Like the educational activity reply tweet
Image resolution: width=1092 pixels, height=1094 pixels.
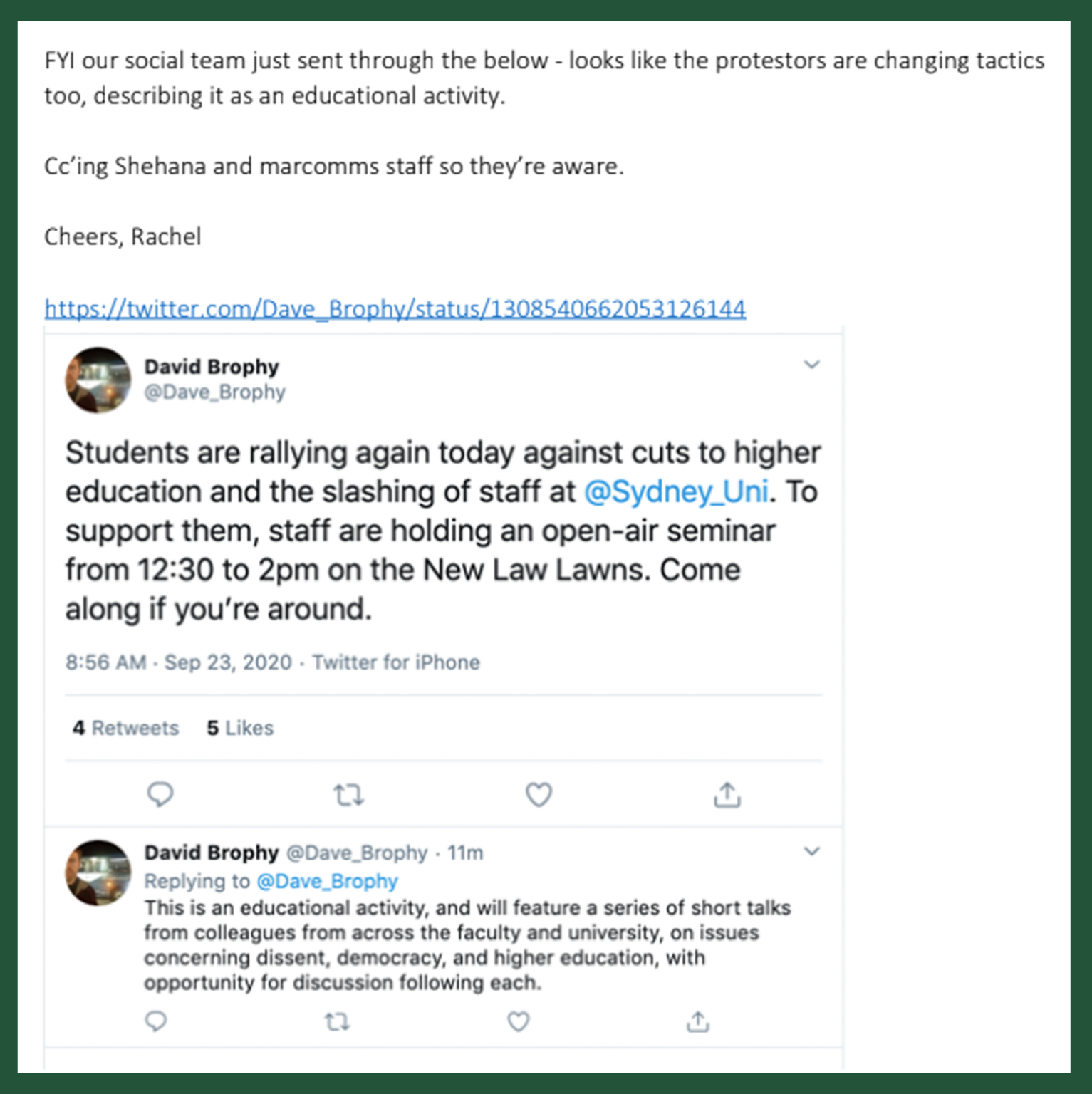coord(518,1022)
